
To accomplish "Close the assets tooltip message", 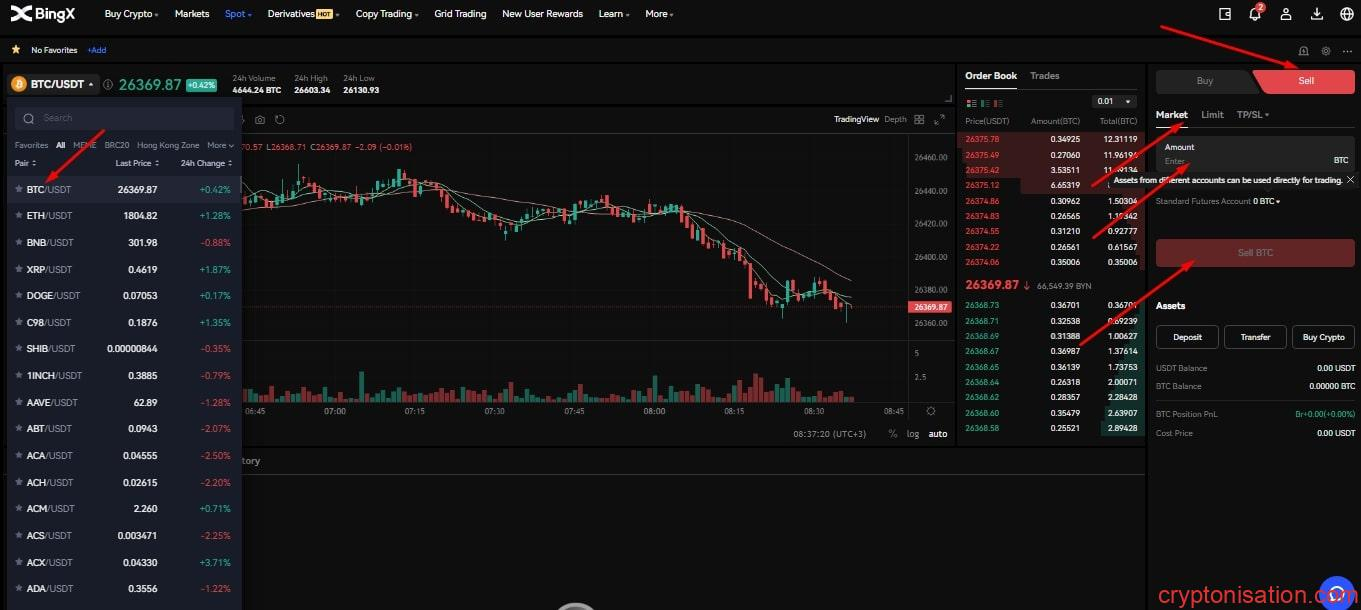I will (1350, 180).
